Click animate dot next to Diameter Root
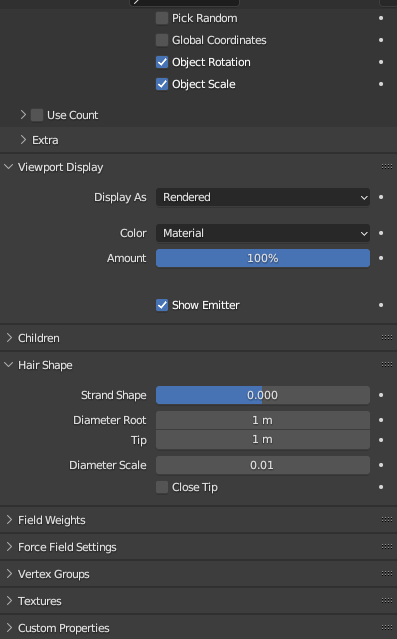 (381, 420)
